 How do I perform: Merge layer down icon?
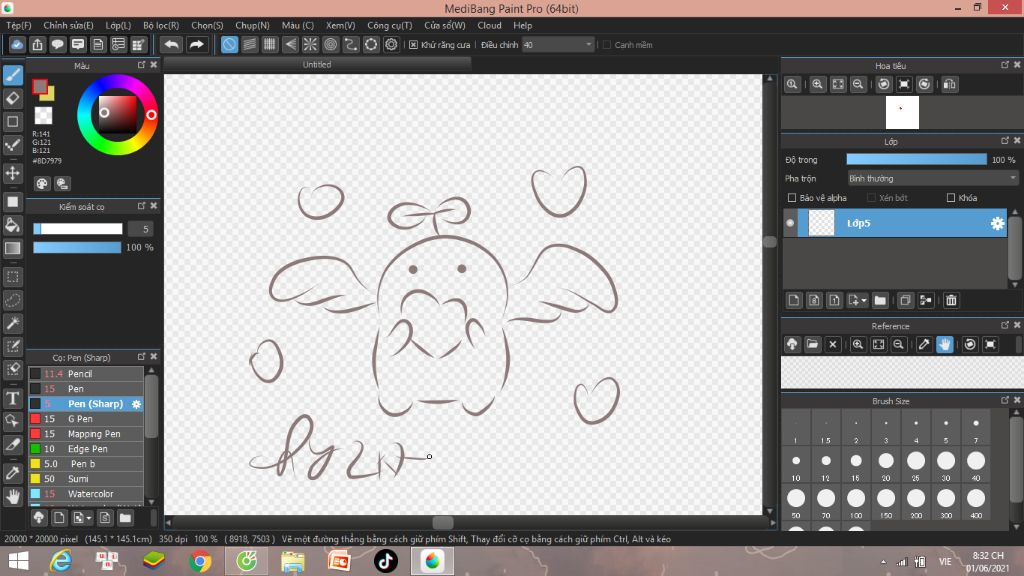pyautogui.click(x=925, y=300)
